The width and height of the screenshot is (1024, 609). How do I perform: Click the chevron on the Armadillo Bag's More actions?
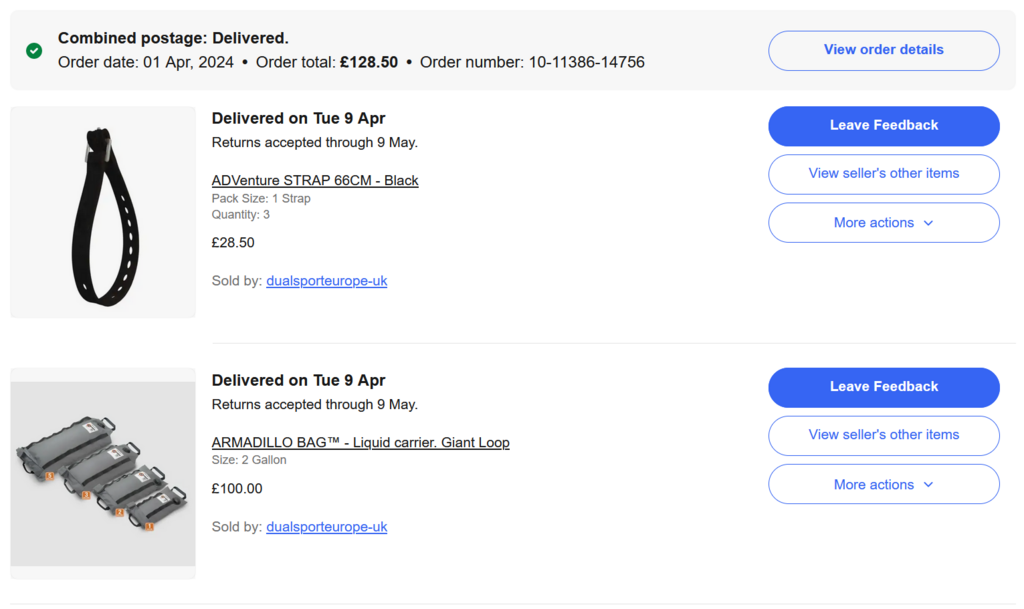point(928,485)
